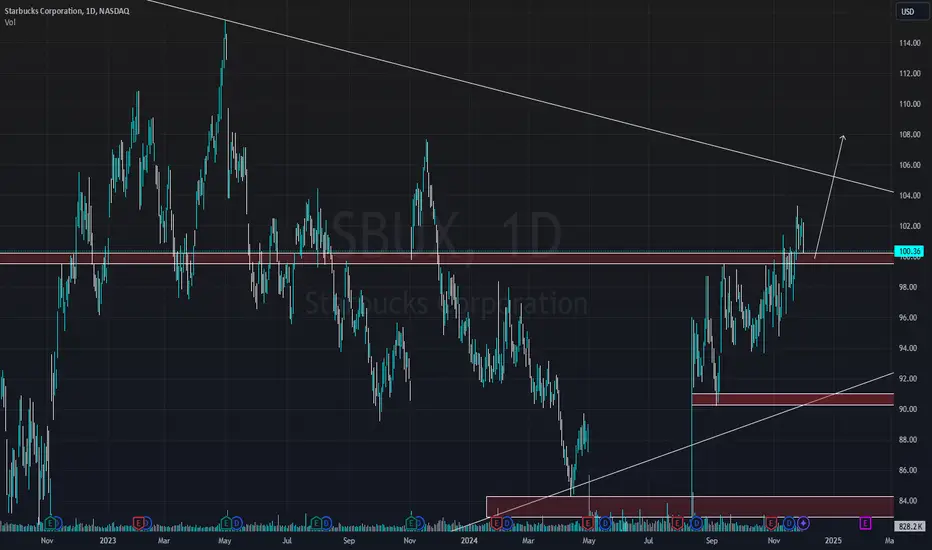Click the 2023 label on time axis

click(x=108, y=540)
